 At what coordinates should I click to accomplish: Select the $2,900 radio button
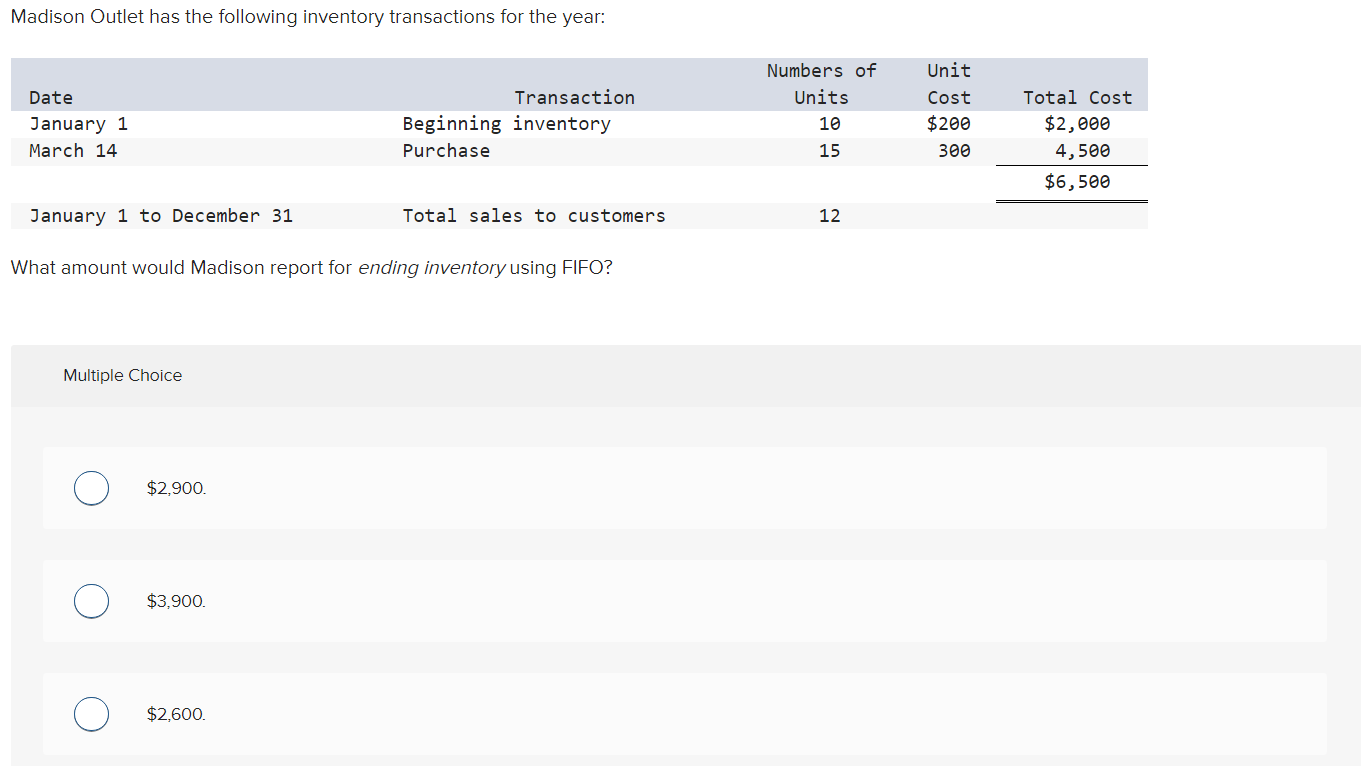click(x=92, y=488)
